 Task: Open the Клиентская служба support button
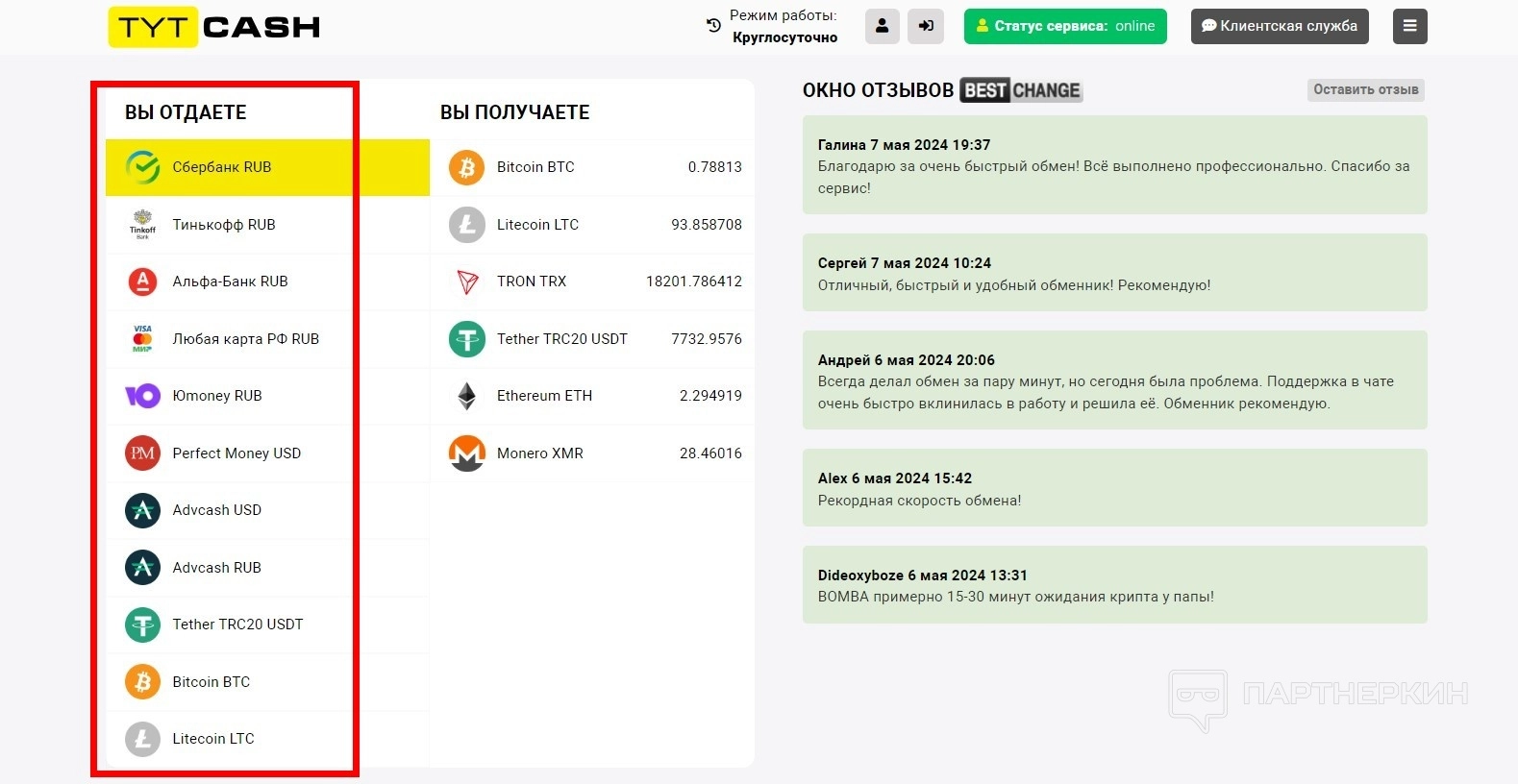(x=1280, y=26)
